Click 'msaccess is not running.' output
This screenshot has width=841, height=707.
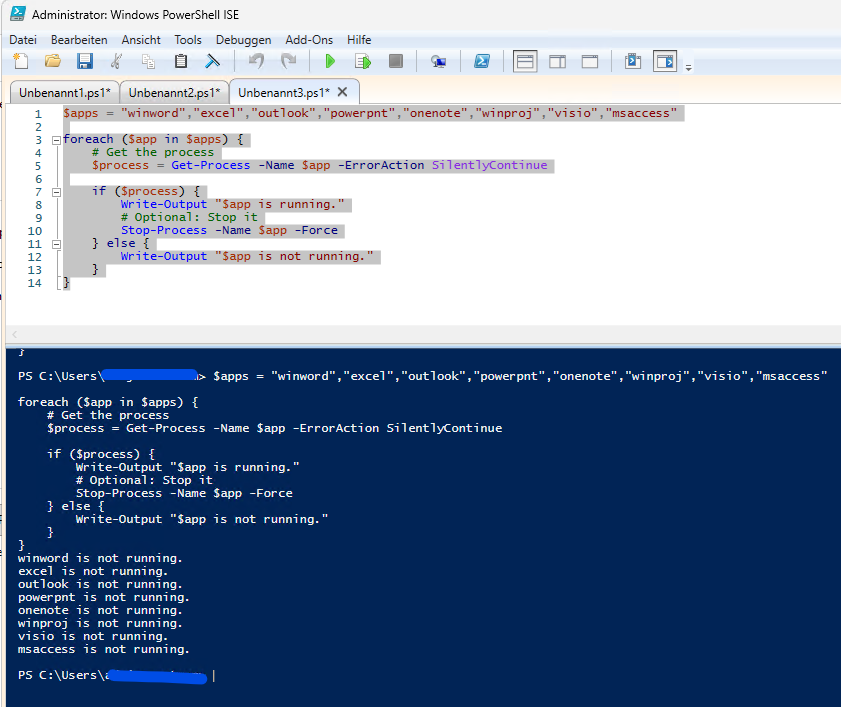(104, 649)
